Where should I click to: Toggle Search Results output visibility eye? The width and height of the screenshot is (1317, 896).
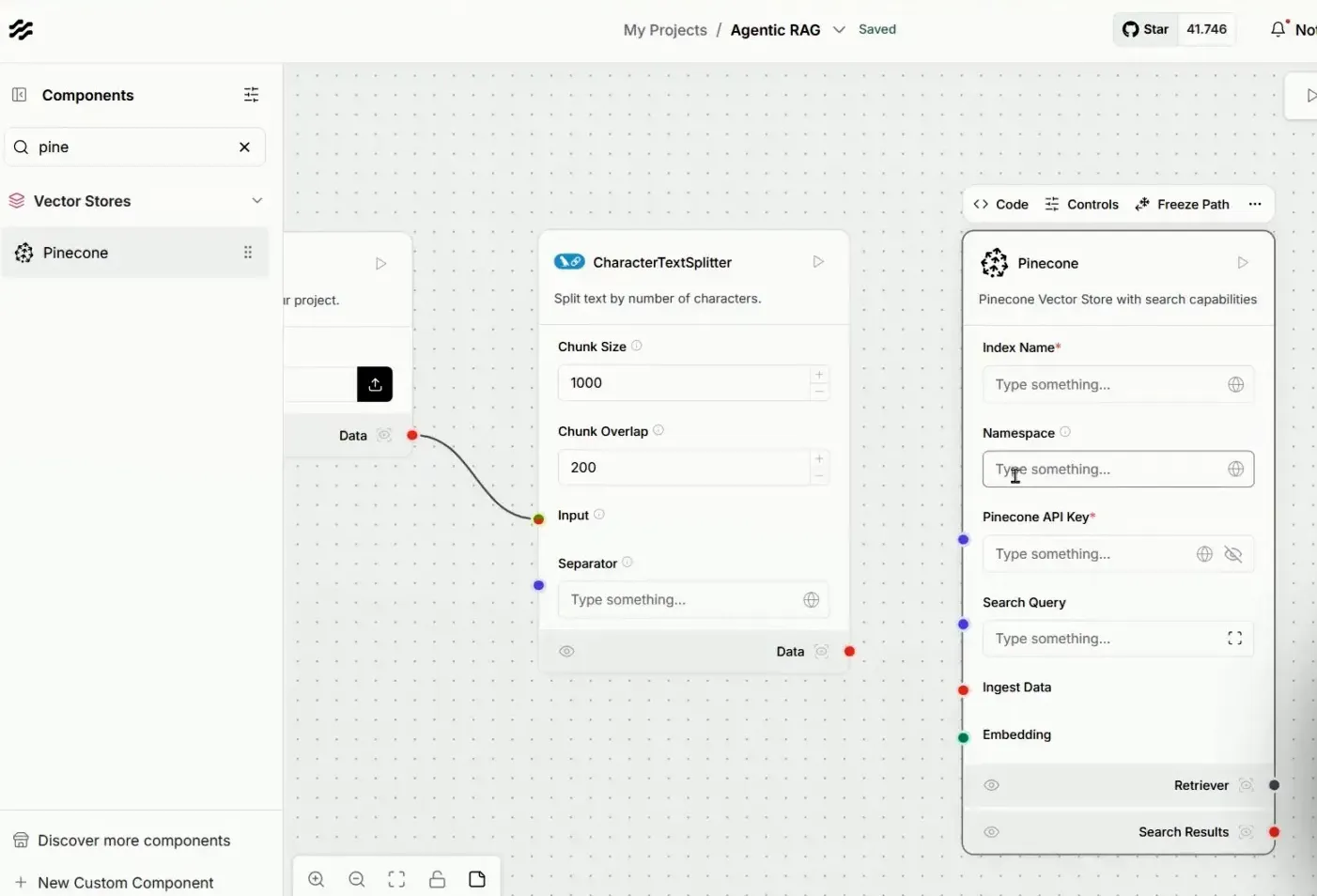click(991, 832)
